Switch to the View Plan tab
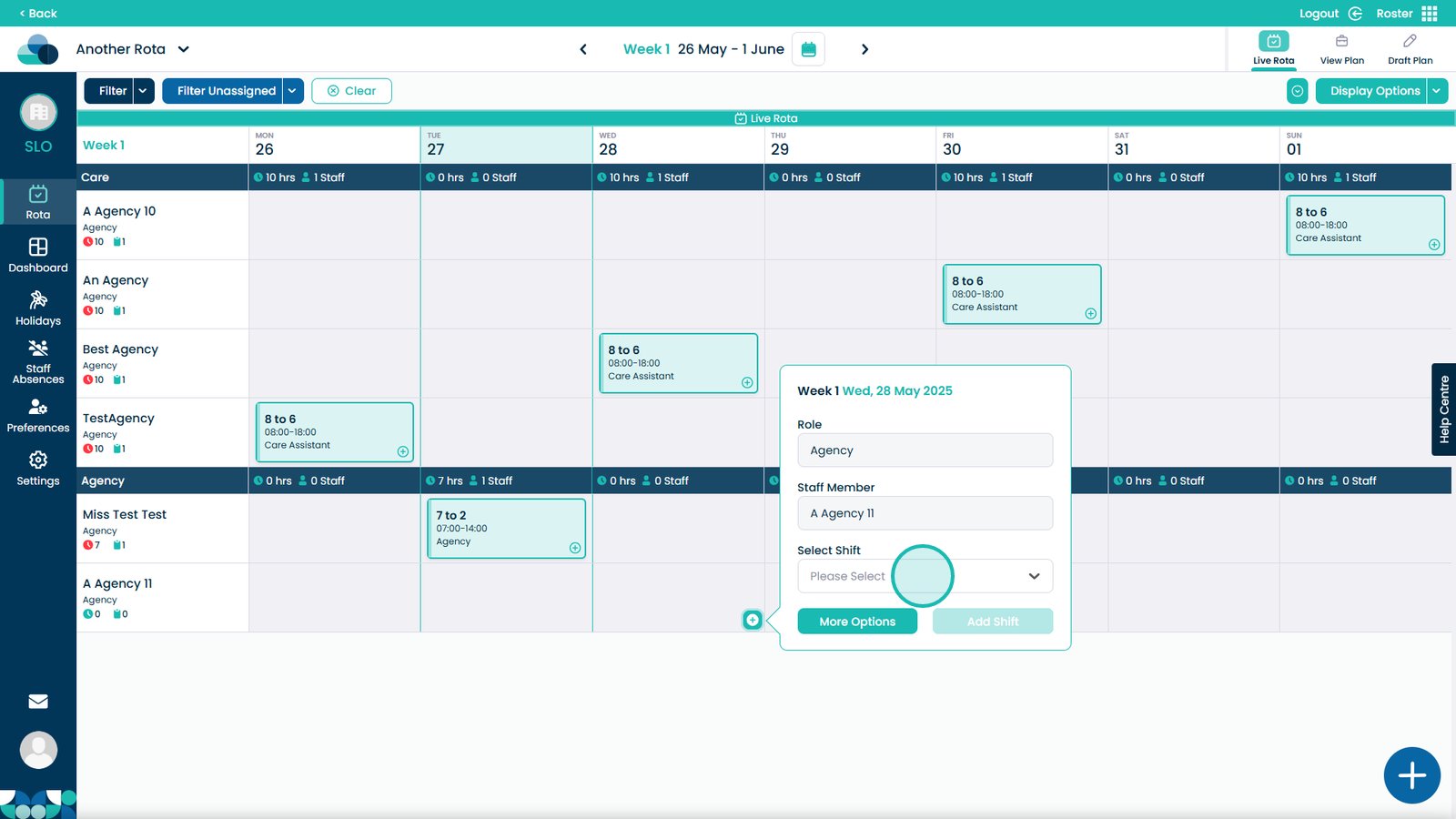 pos(1341,49)
